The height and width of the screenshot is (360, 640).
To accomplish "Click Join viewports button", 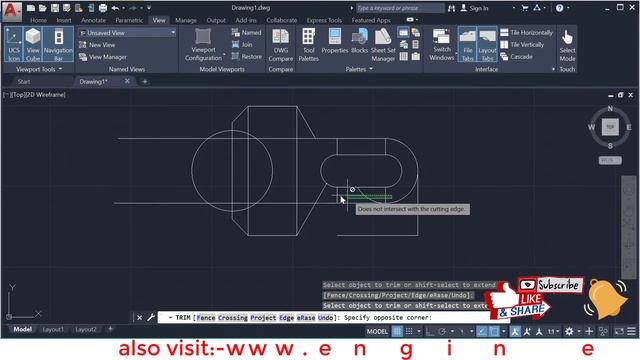I will click(x=242, y=44).
